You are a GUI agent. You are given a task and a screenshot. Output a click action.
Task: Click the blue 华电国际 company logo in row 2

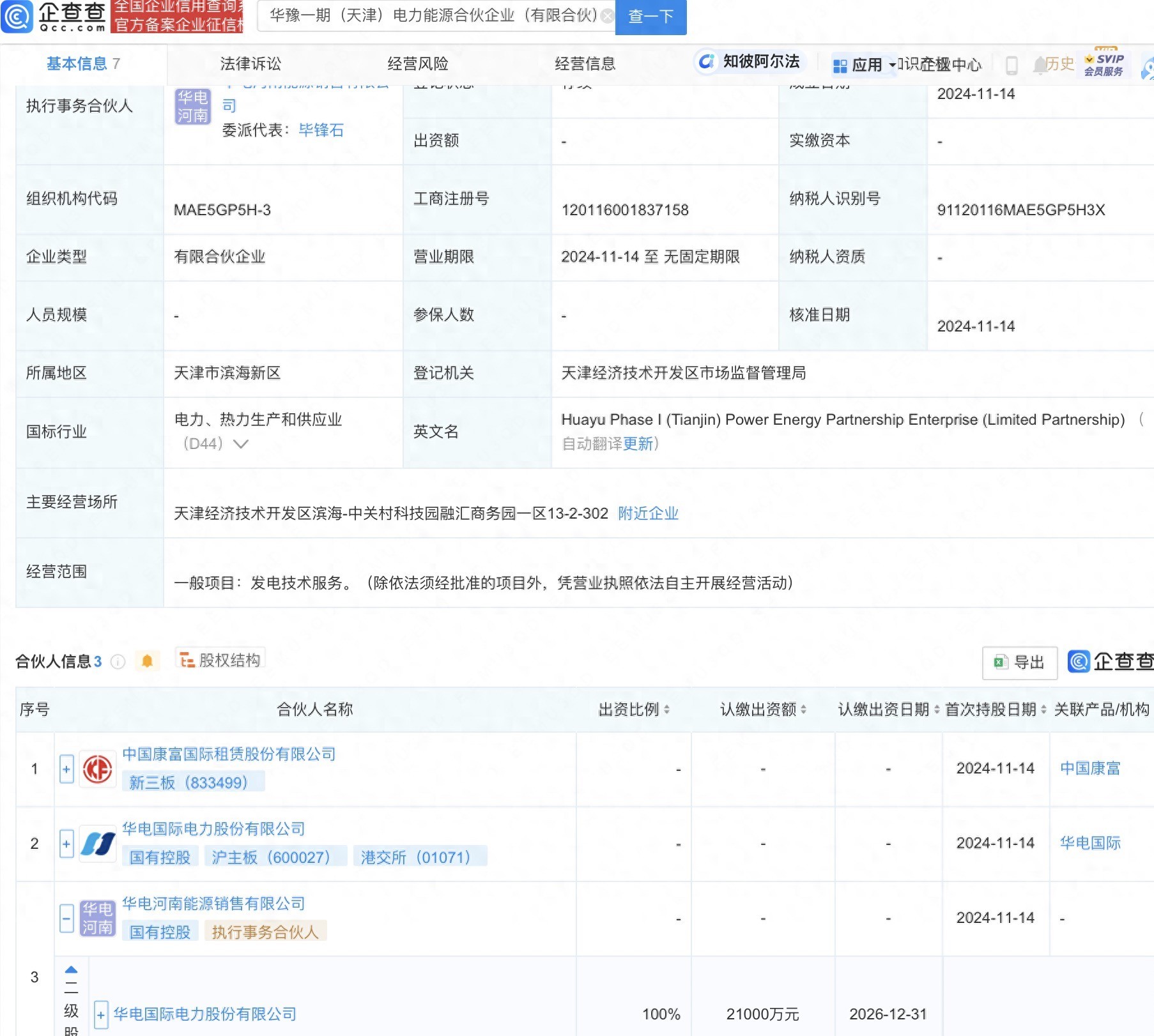click(x=97, y=844)
